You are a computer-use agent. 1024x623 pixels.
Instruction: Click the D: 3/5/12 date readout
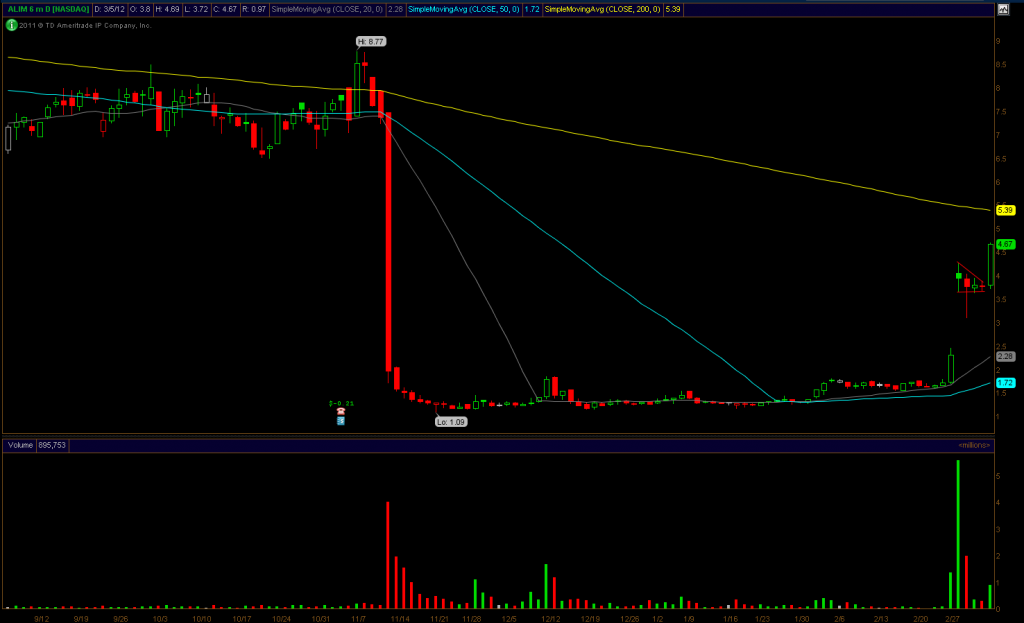109,9
